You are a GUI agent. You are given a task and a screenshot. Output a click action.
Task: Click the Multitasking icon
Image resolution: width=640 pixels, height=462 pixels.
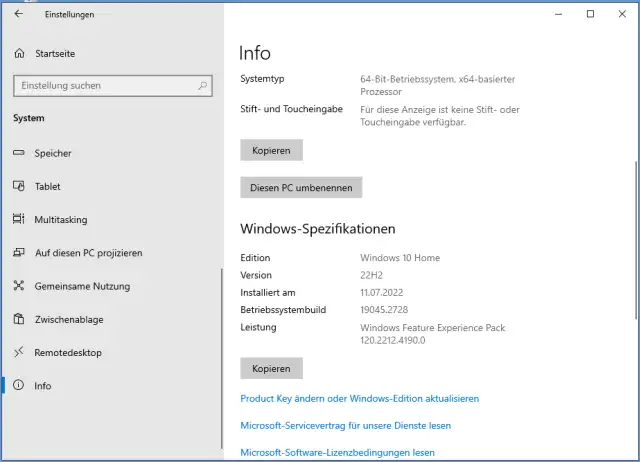point(18,219)
